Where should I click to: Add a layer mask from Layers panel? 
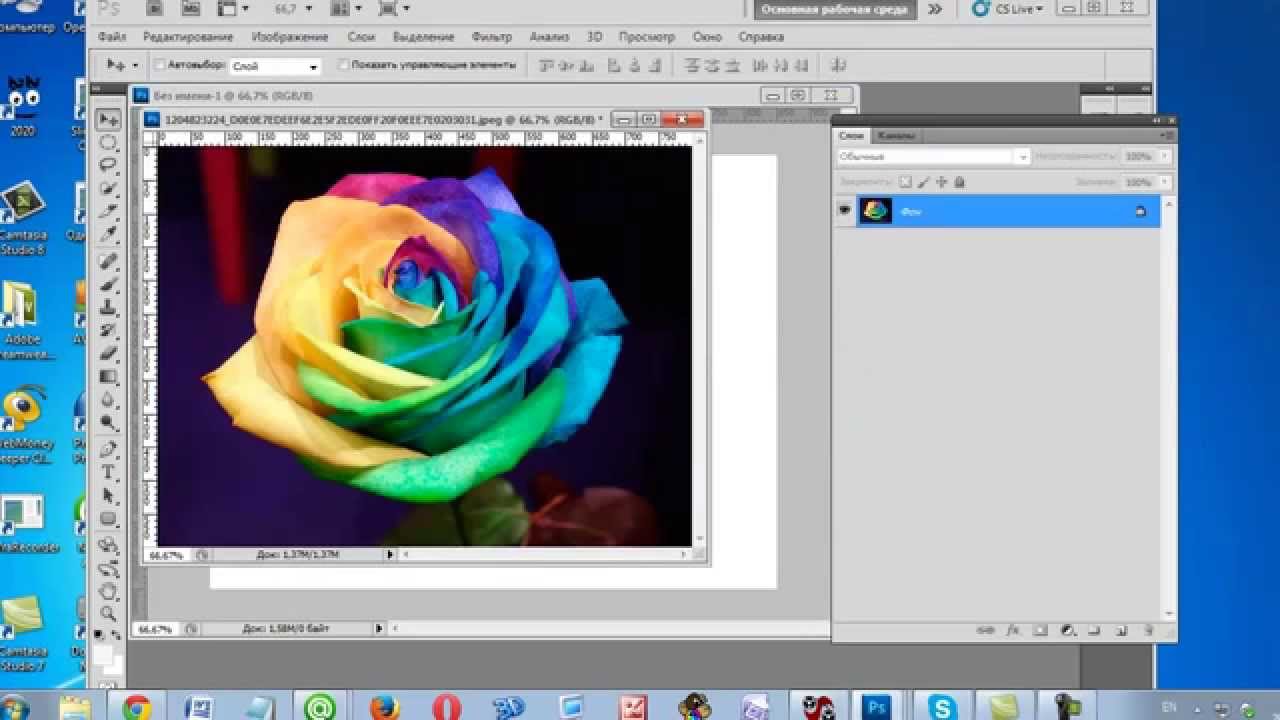(x=1039, y=631)
